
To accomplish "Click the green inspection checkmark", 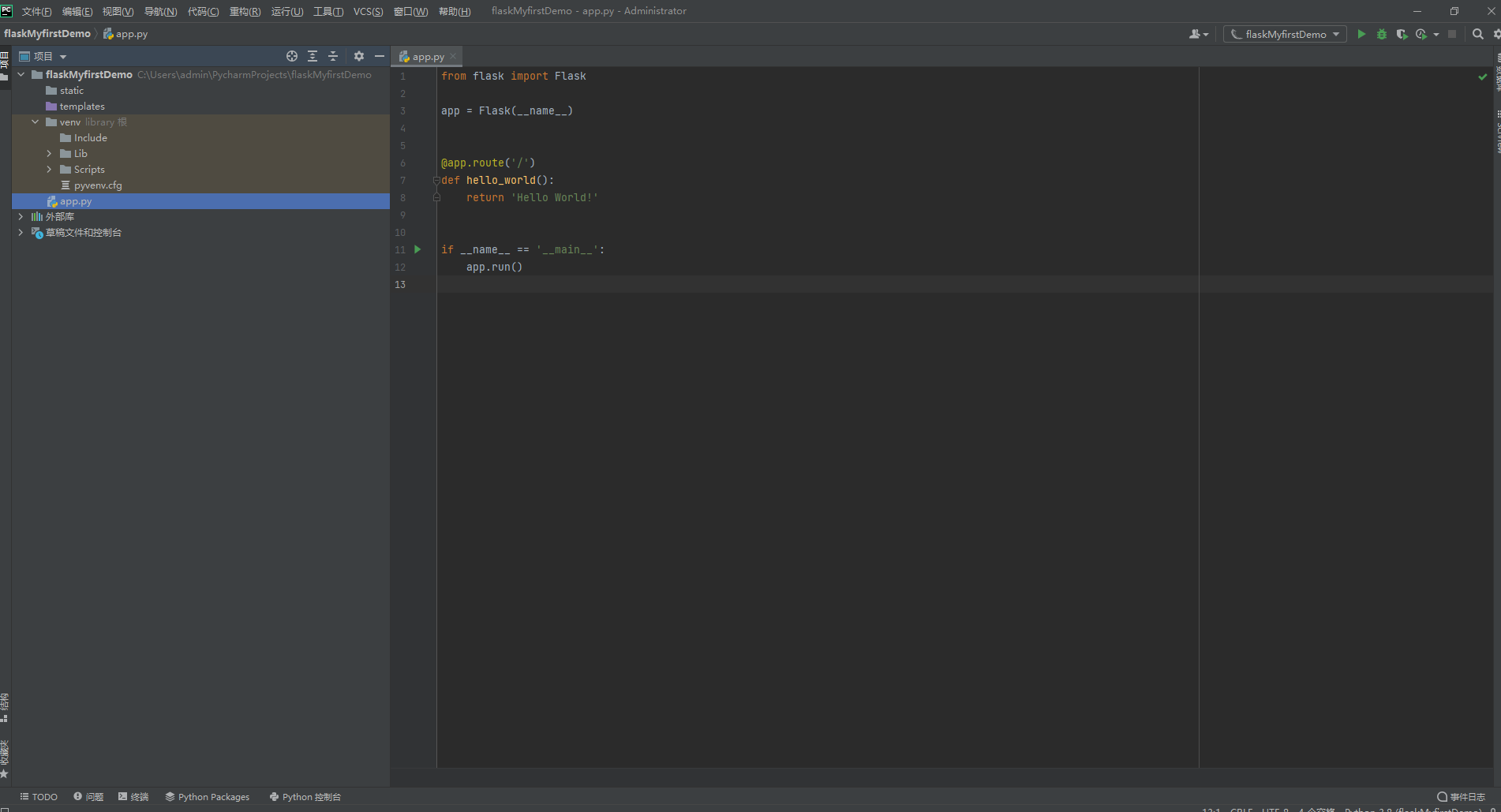I will (x=1482, y=77).
